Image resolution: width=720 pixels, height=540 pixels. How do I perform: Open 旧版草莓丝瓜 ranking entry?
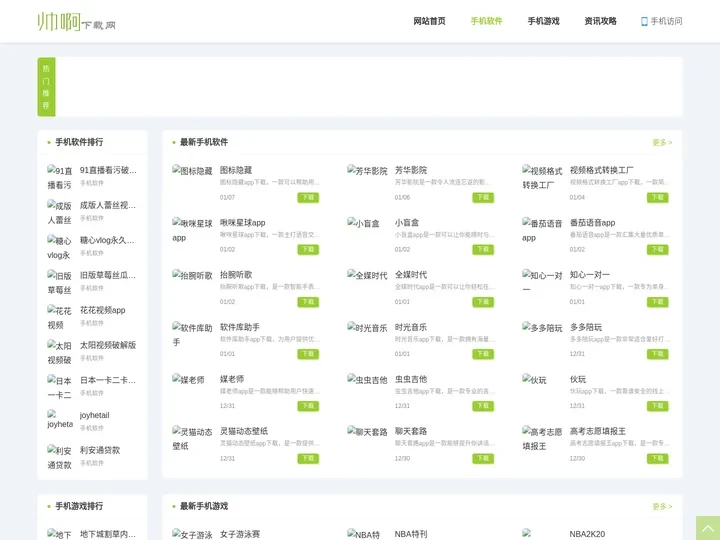[x=108, y=275]
